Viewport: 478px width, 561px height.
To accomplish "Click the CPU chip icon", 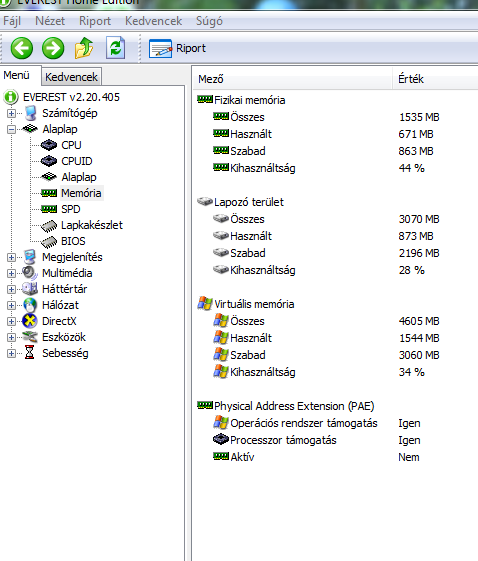I will pos(49,145).
